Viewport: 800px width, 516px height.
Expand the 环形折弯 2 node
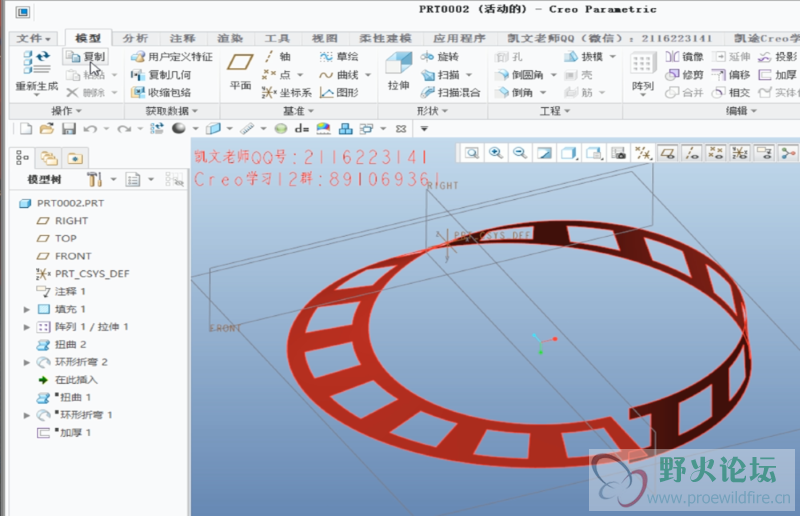click(x=27, y=362)
